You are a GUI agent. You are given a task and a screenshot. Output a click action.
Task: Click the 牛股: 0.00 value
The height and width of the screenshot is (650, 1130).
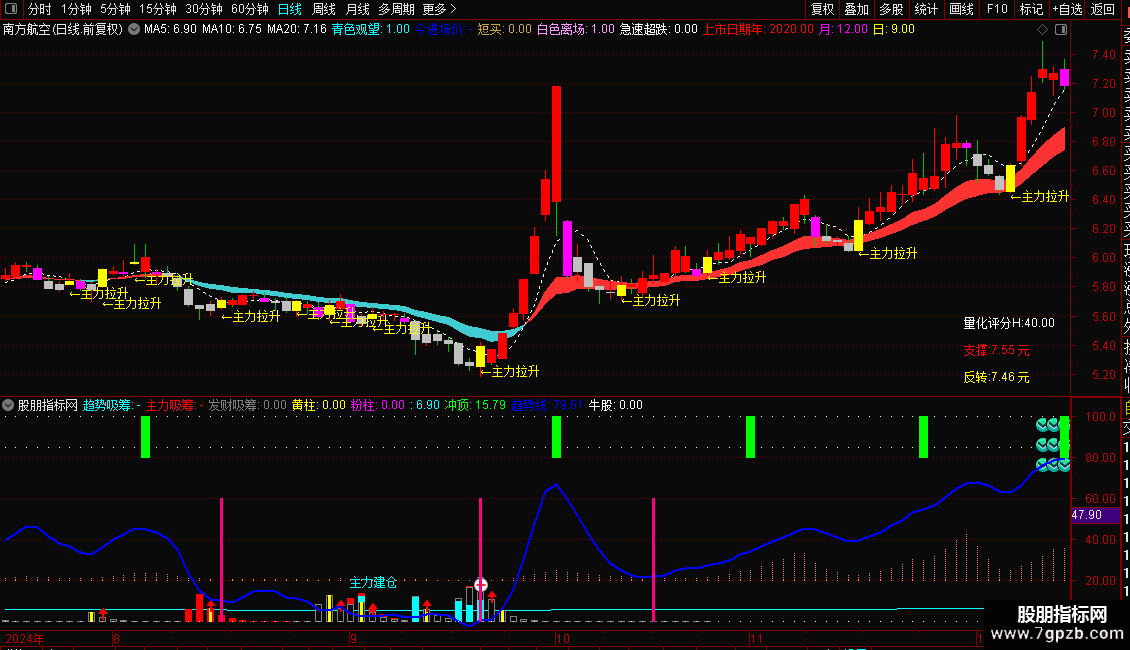coord(615,405)
